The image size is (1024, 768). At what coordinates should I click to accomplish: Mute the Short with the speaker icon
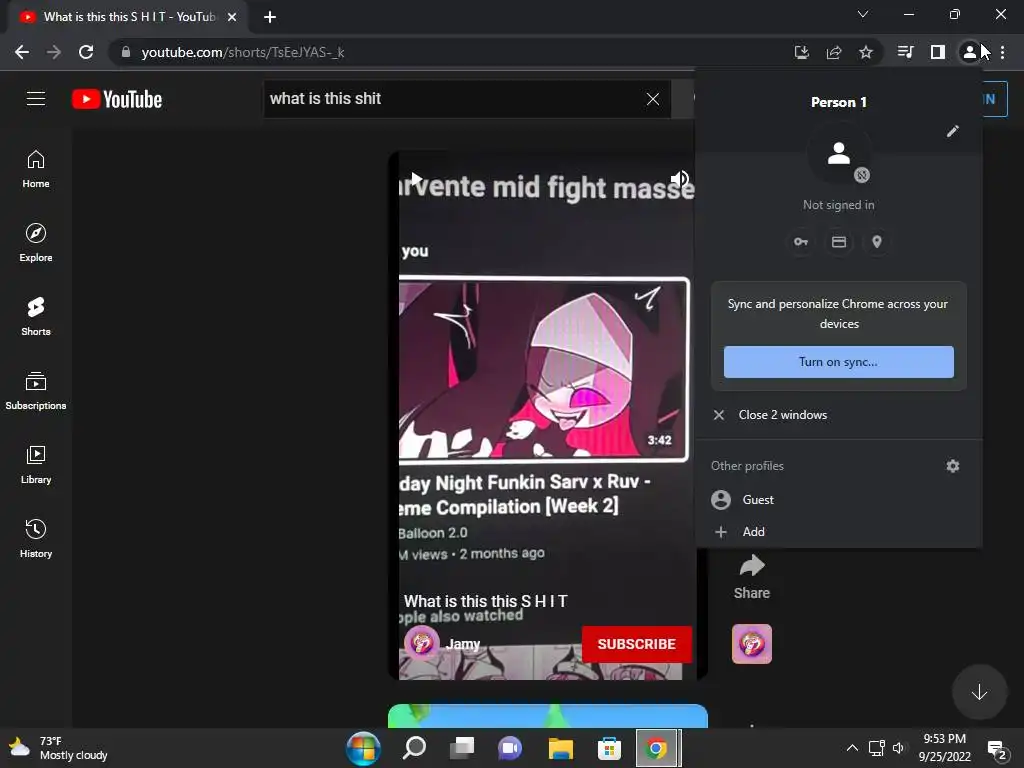pos(679,178)
